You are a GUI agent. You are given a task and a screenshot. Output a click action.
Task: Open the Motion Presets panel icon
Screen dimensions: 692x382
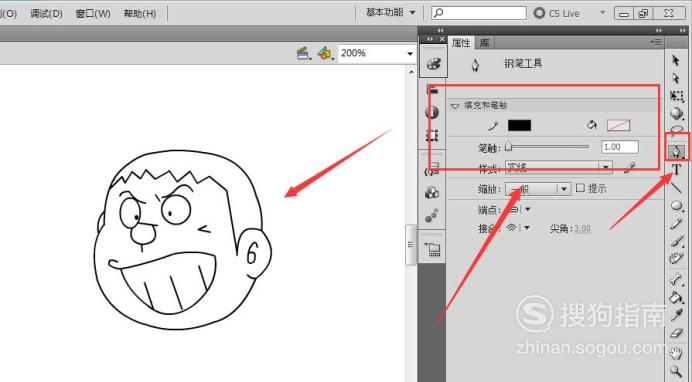(x=432, y=215)
